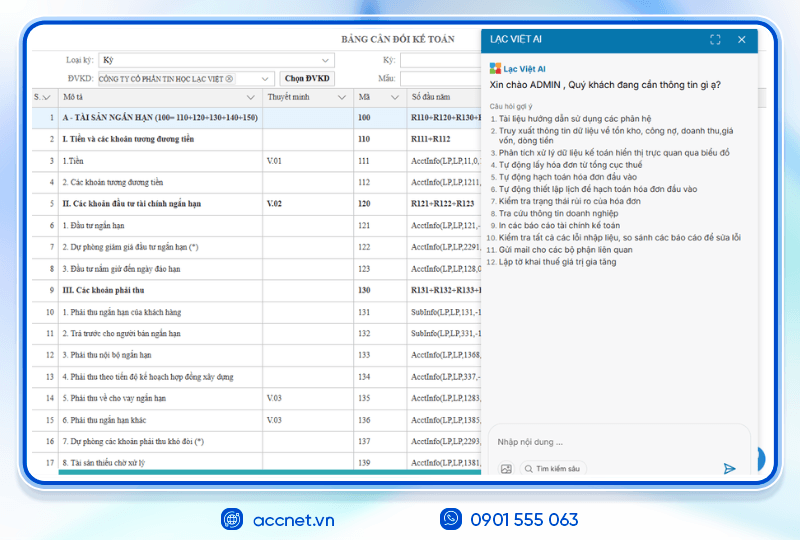The width and height of the screenshot is (800, 540).
Task: Choose suggestion Tự động hạch toán hóa đơn đầu vào
Action: 567,177
